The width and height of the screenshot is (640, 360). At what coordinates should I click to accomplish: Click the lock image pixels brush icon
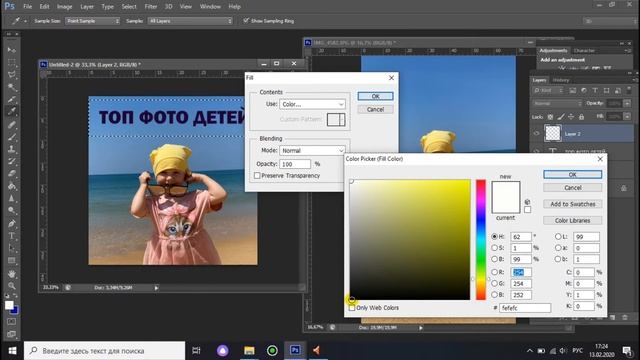[561, 117]
